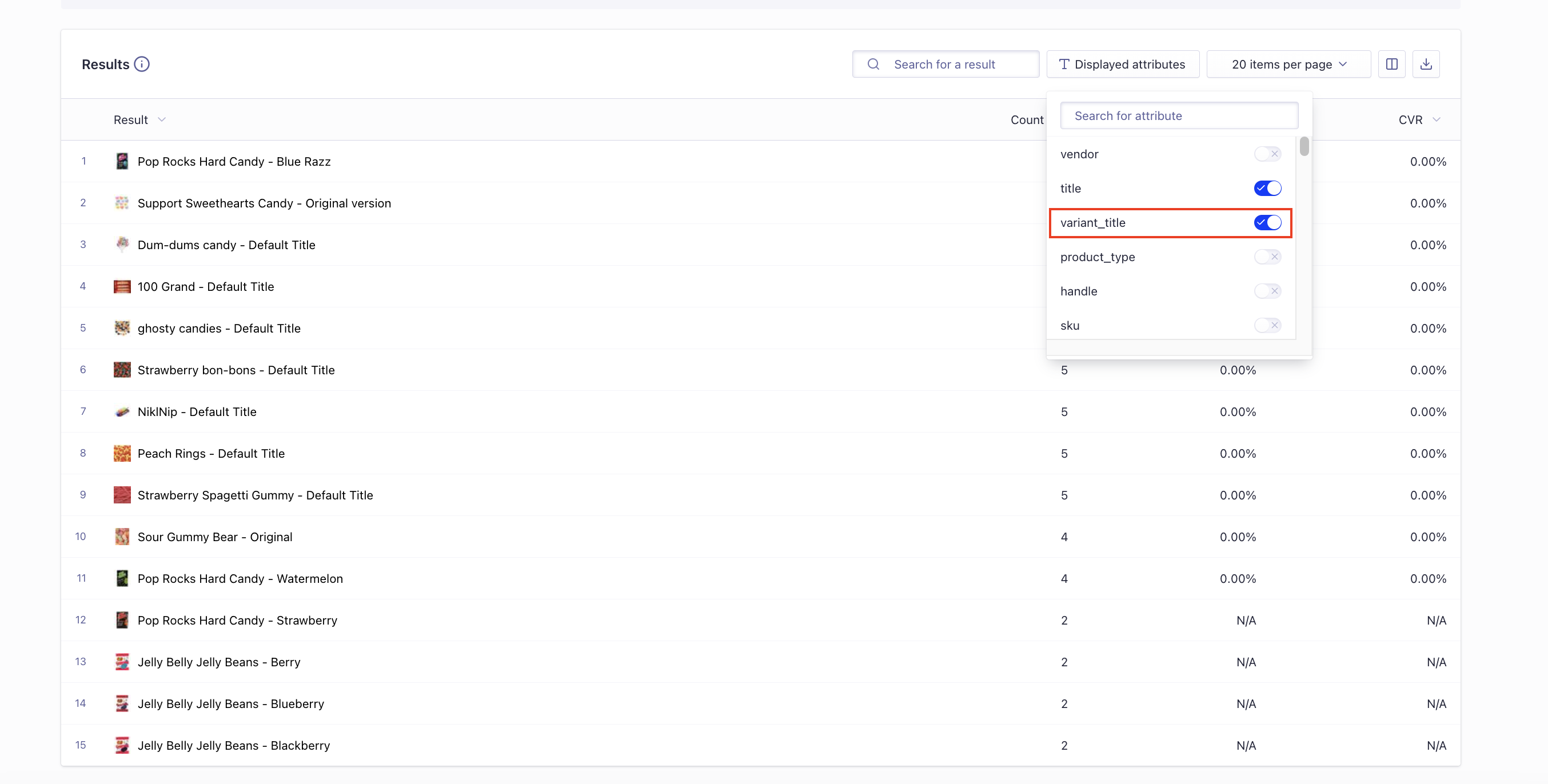The image size is (1548, 784).
Task: Click the Dum-dums candy thumbnail
Action: pos(122,245)
